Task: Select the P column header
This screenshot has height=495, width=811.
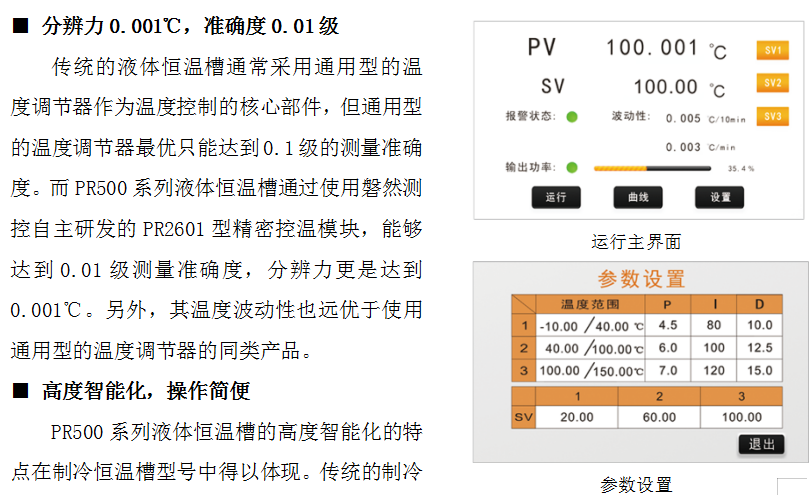Action: 667,304
